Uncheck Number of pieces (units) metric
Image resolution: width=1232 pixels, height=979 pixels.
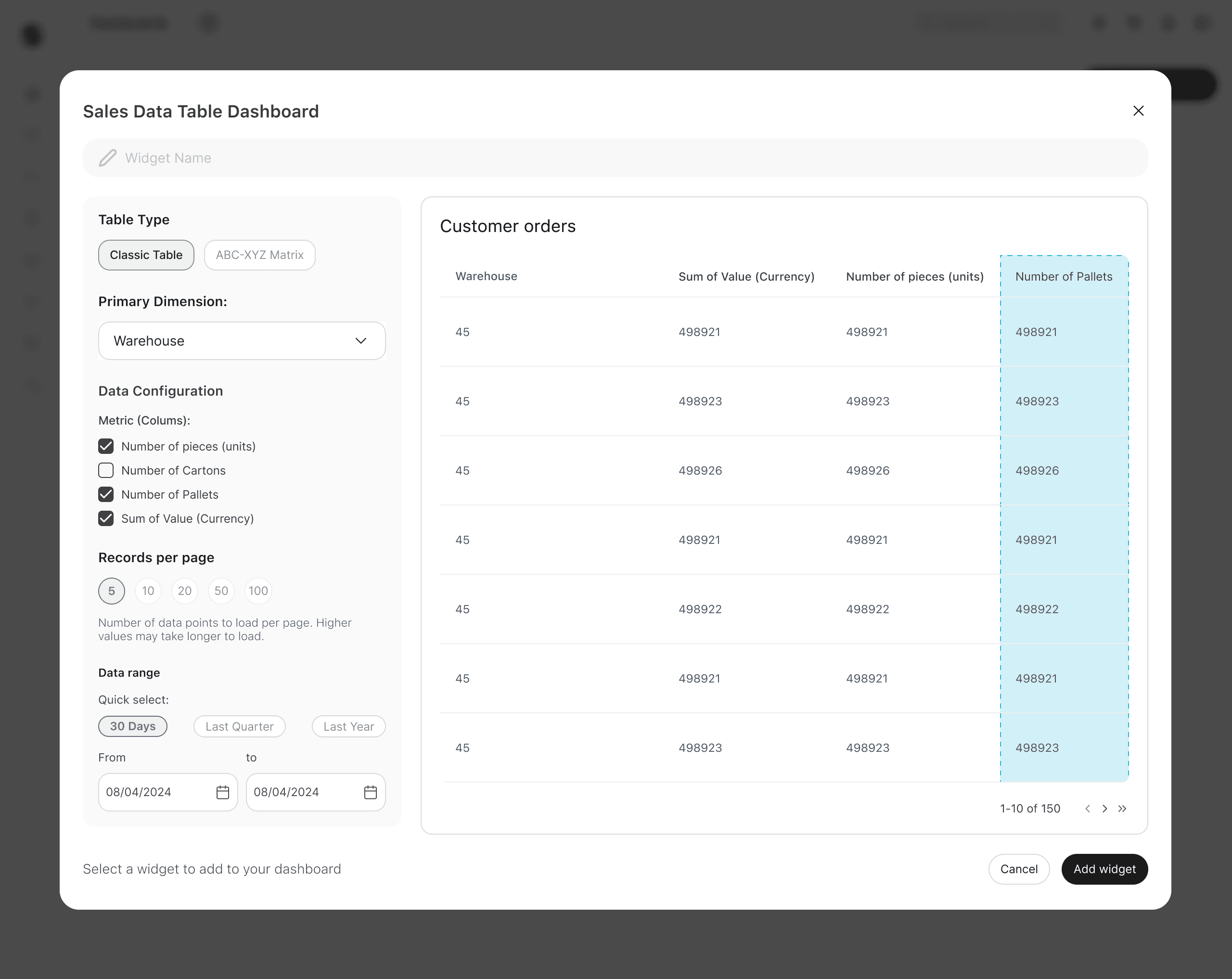[106, 446]
